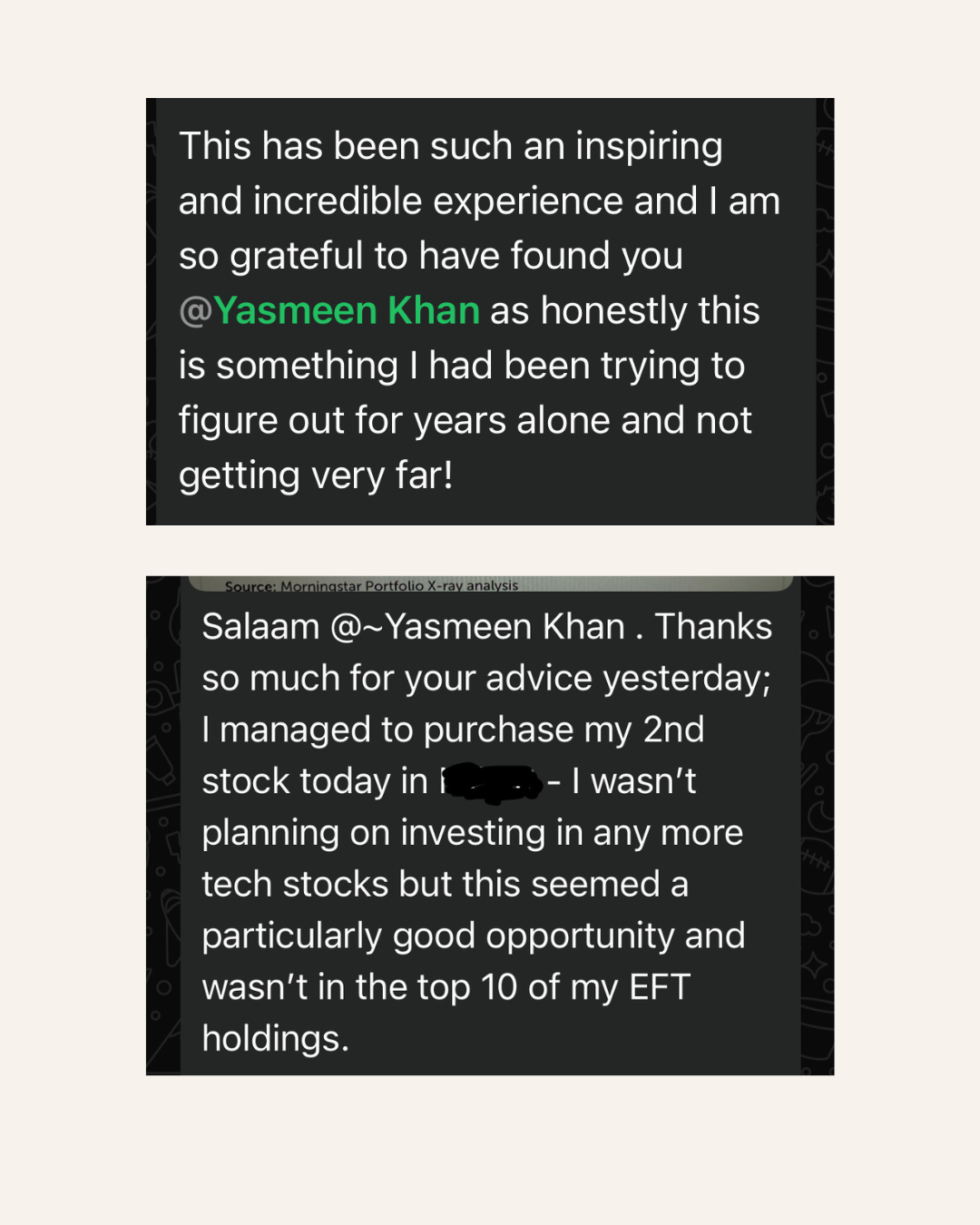
Task: Click the gray @ symbol before Yasmeen Khan
Action: point(195,311)
